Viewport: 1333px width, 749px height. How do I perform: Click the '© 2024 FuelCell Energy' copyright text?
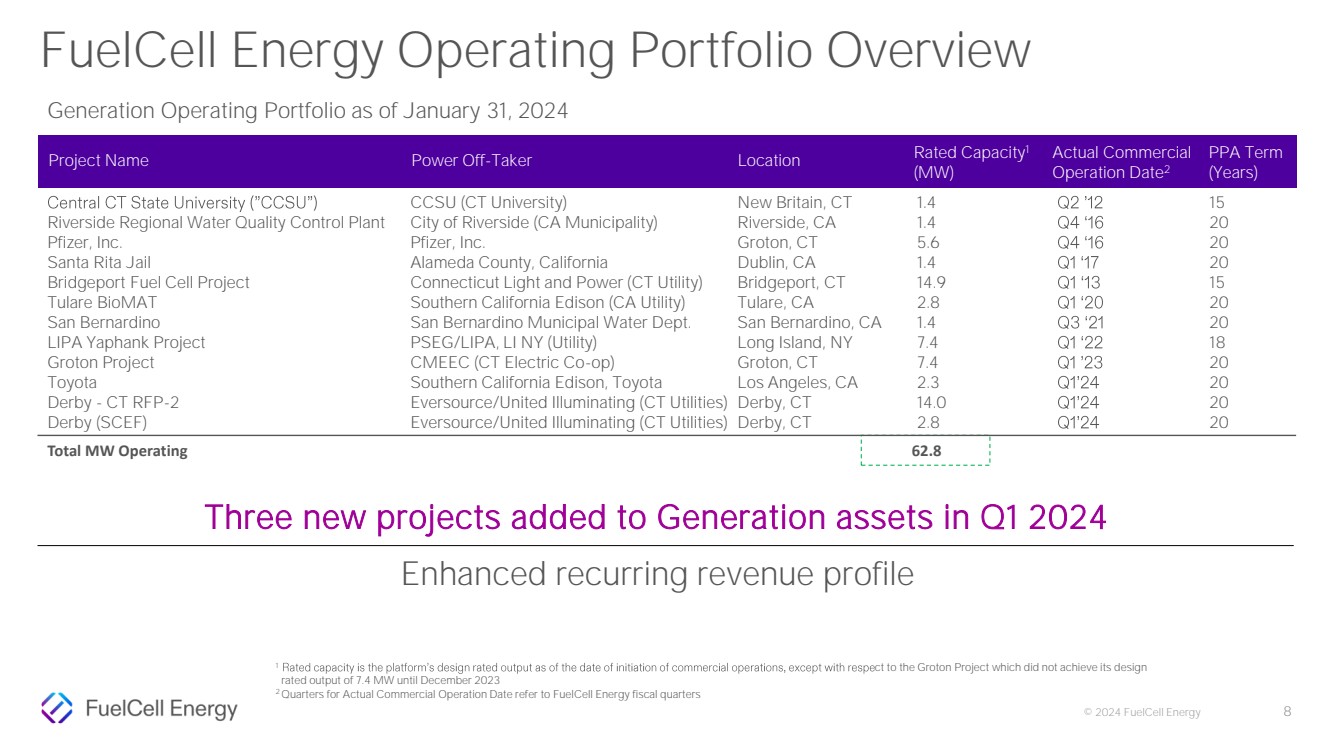coord(1143,712)
